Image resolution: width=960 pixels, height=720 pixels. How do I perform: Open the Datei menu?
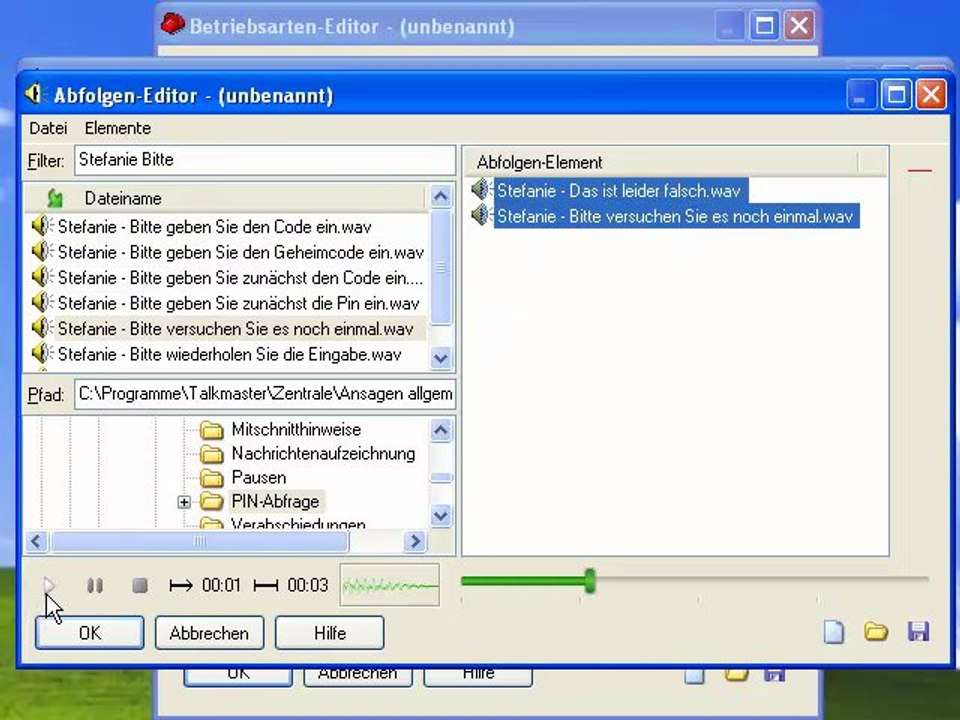coord(48,128)
